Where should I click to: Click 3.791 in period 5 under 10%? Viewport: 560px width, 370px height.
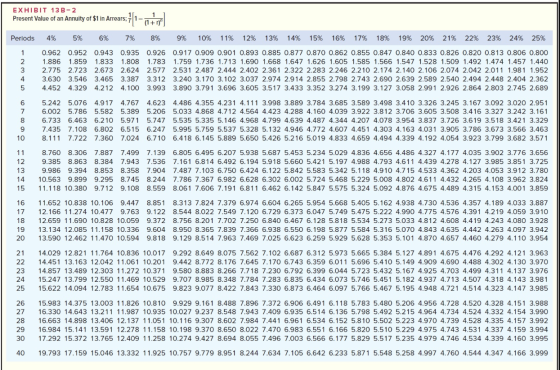205,88
